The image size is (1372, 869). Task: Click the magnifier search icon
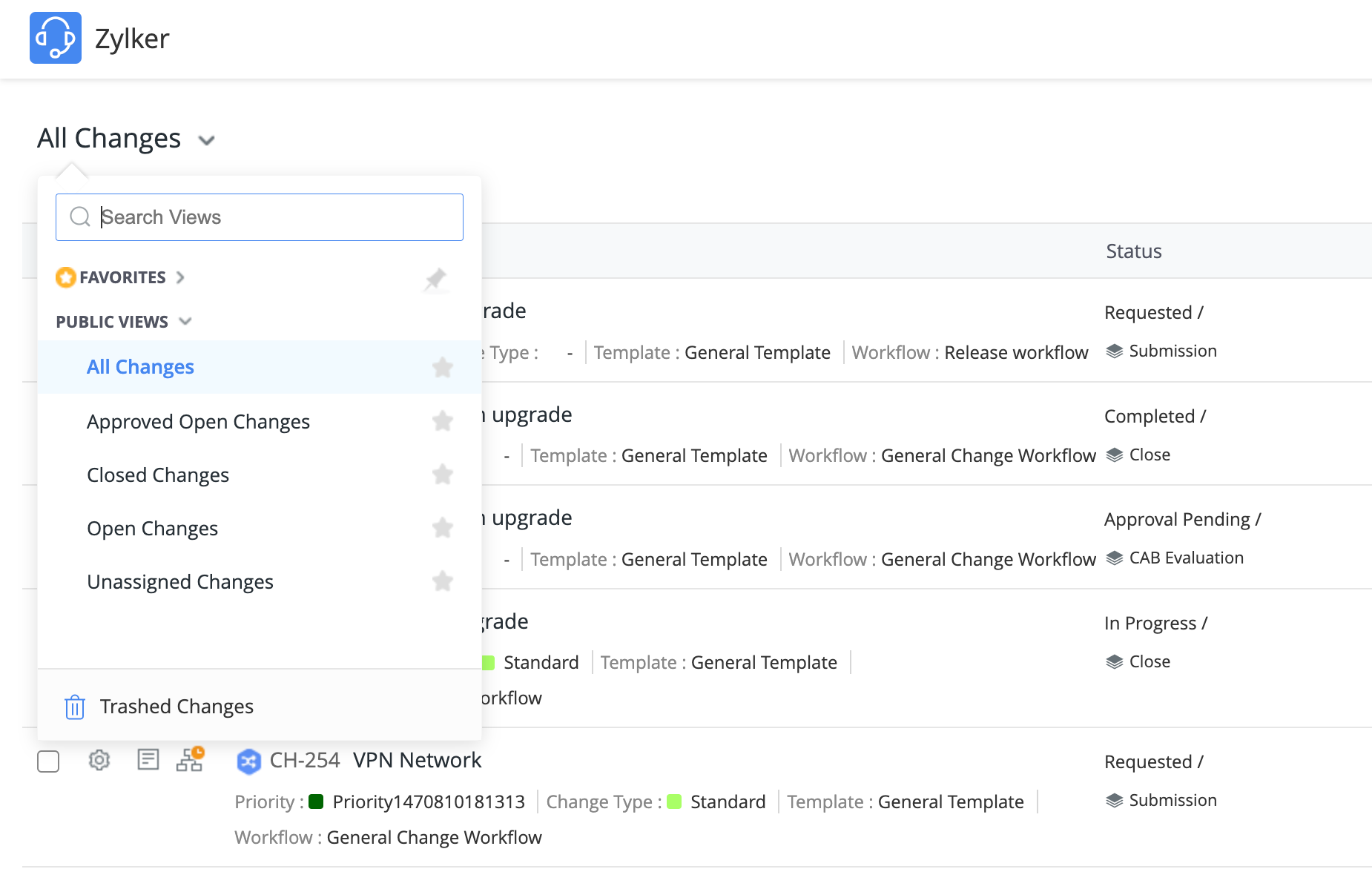[80, 217]
